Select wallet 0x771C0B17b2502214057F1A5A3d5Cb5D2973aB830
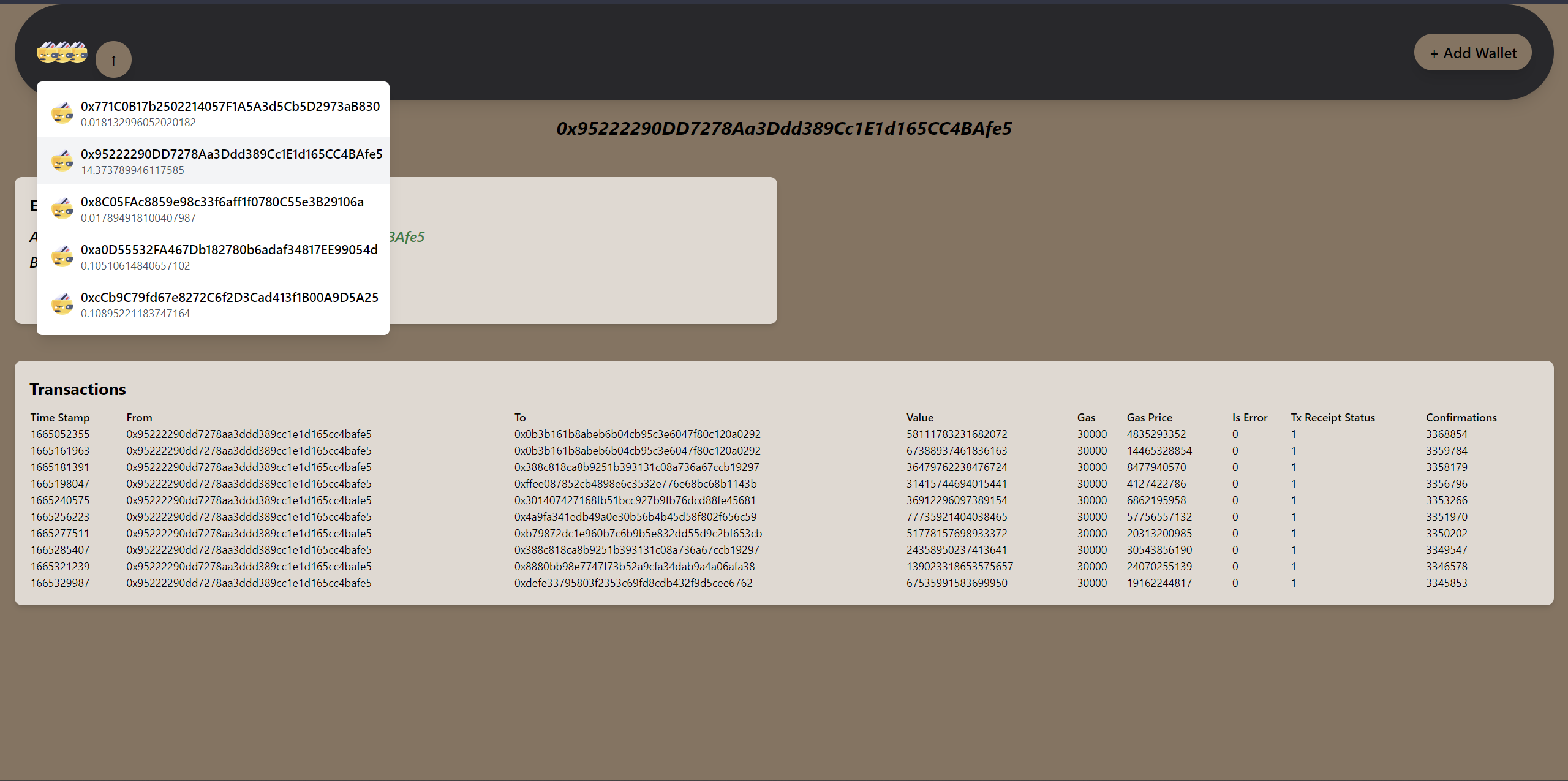Viewport: 1568px width, 781px height. pos(230,107)
